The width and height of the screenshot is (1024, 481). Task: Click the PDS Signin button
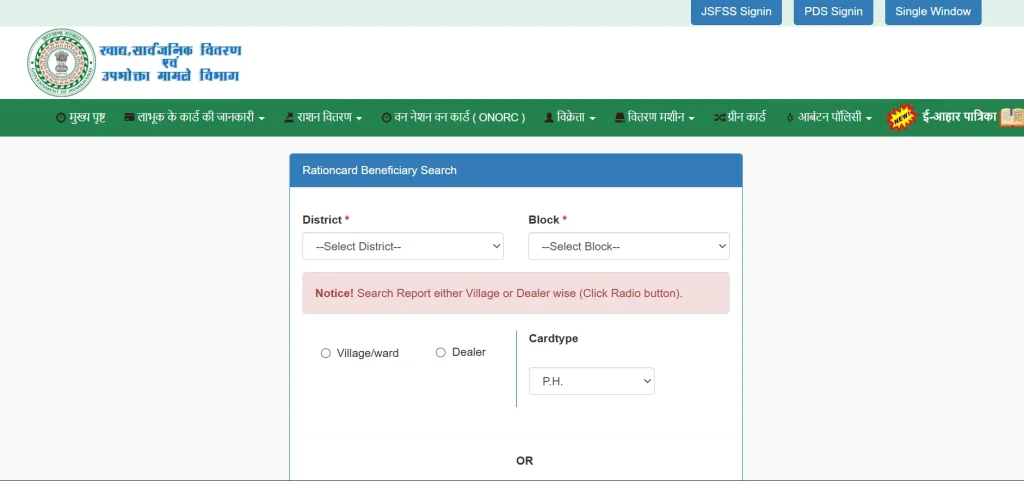(x=832, y=12)
